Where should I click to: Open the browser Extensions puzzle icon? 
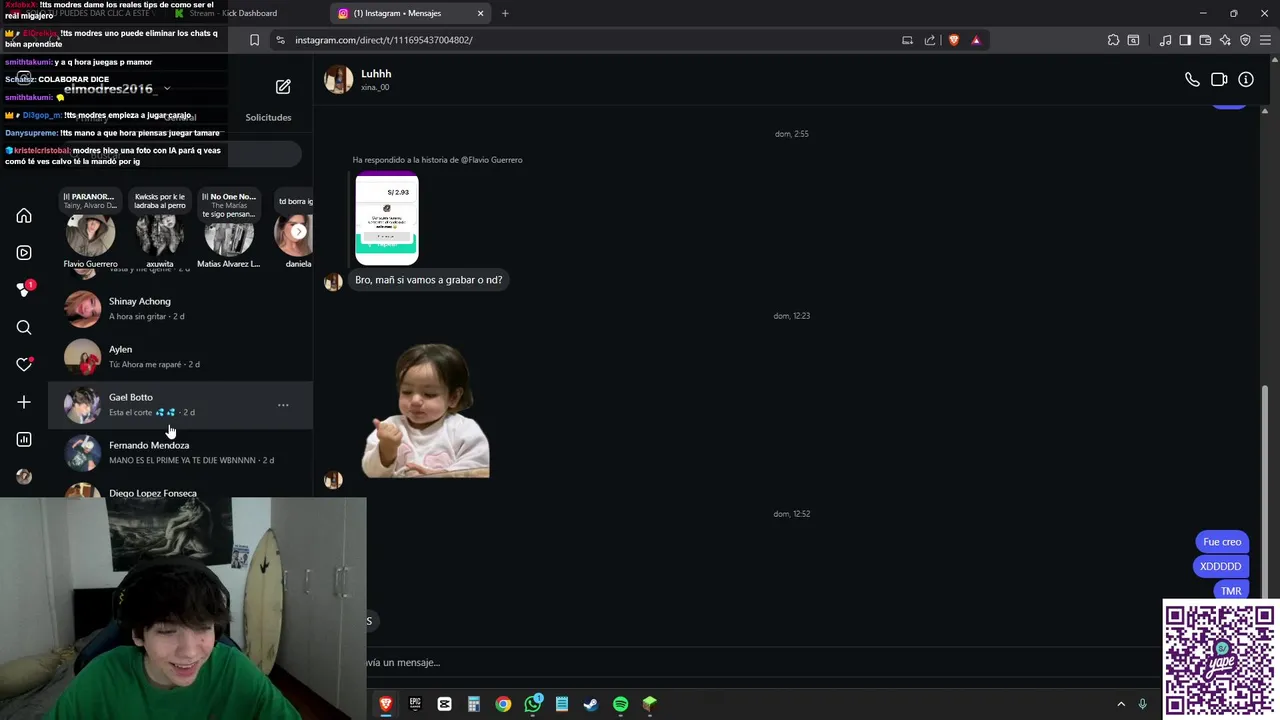[x=1113, y=40]
